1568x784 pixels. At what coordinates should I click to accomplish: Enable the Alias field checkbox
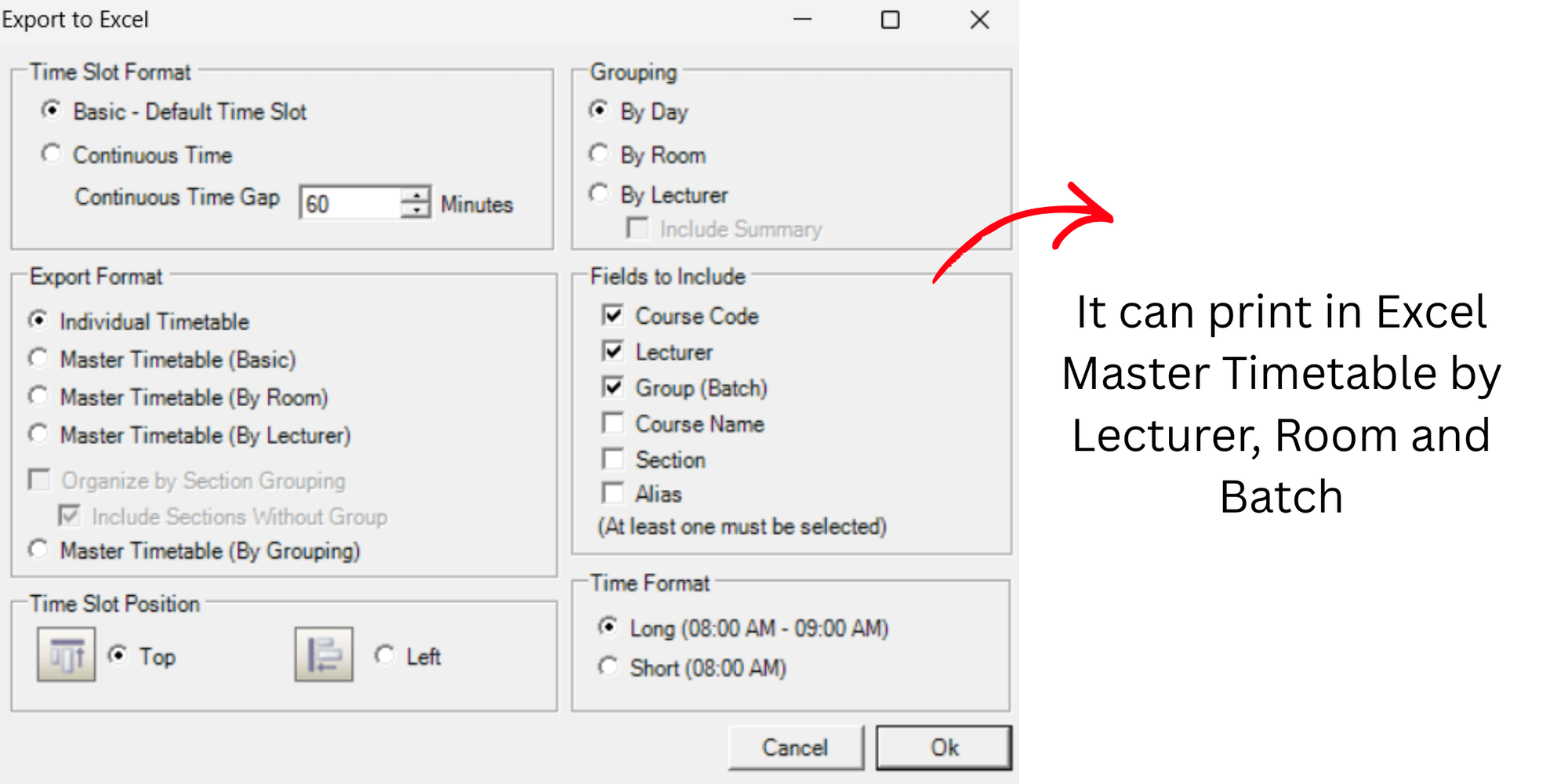pos(613,493)
